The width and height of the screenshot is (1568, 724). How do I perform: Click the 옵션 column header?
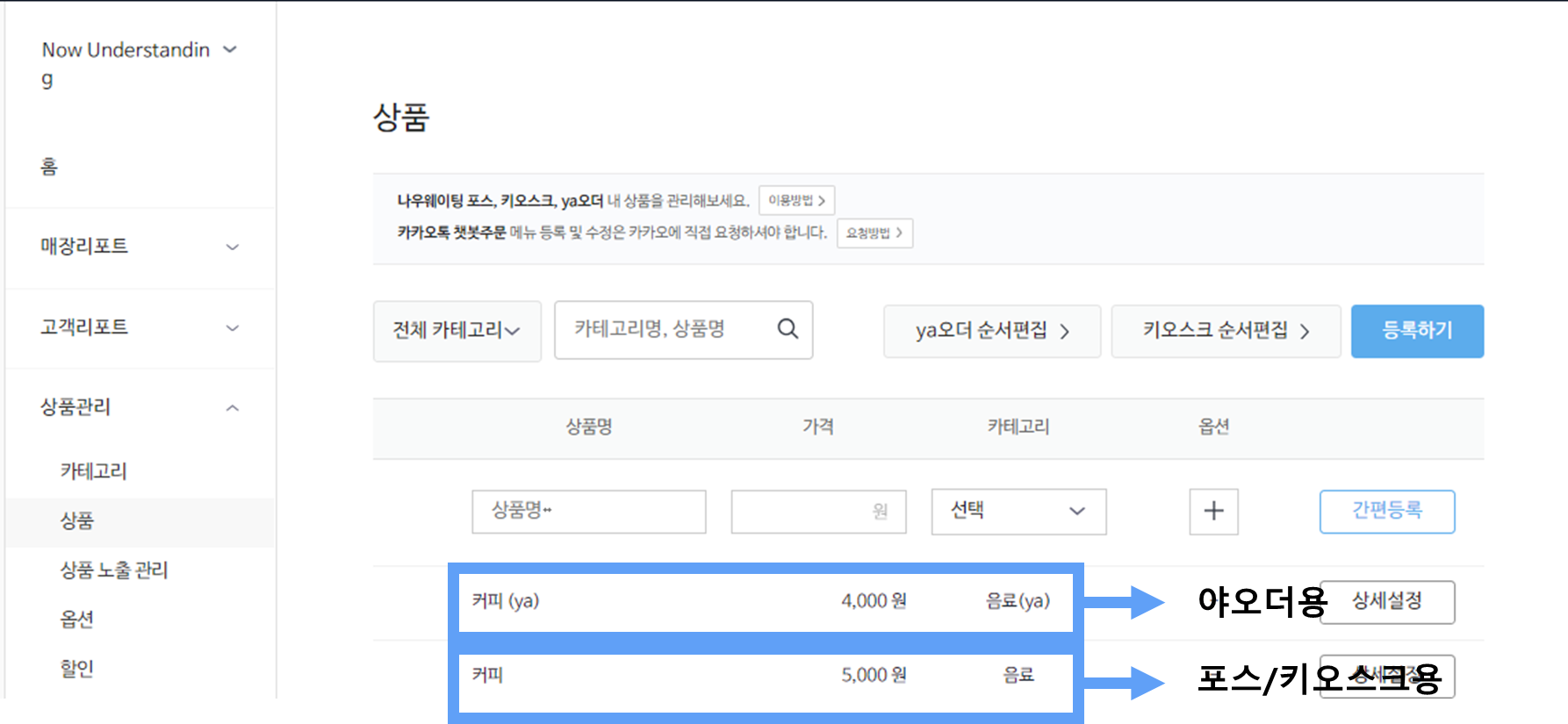click(x=1214, y=427)
